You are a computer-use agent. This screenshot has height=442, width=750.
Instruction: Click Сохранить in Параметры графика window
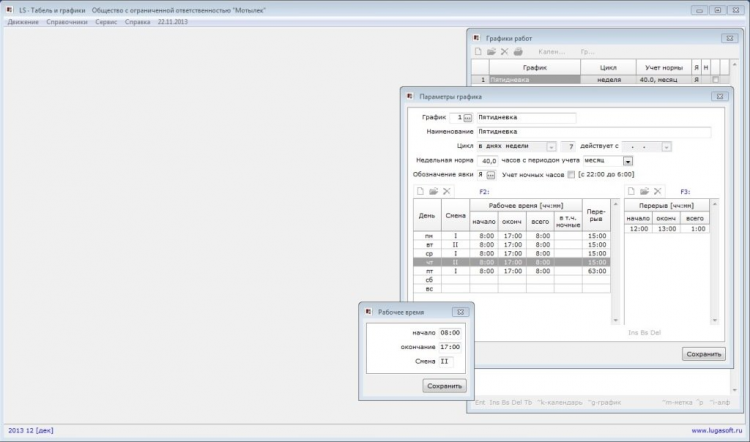pyautogui.click(x=704, y=354)
